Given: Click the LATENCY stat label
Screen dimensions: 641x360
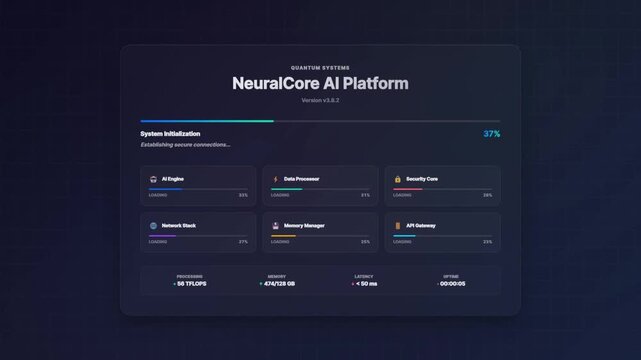Looking at the screenshot, I should tap(364, 277).
